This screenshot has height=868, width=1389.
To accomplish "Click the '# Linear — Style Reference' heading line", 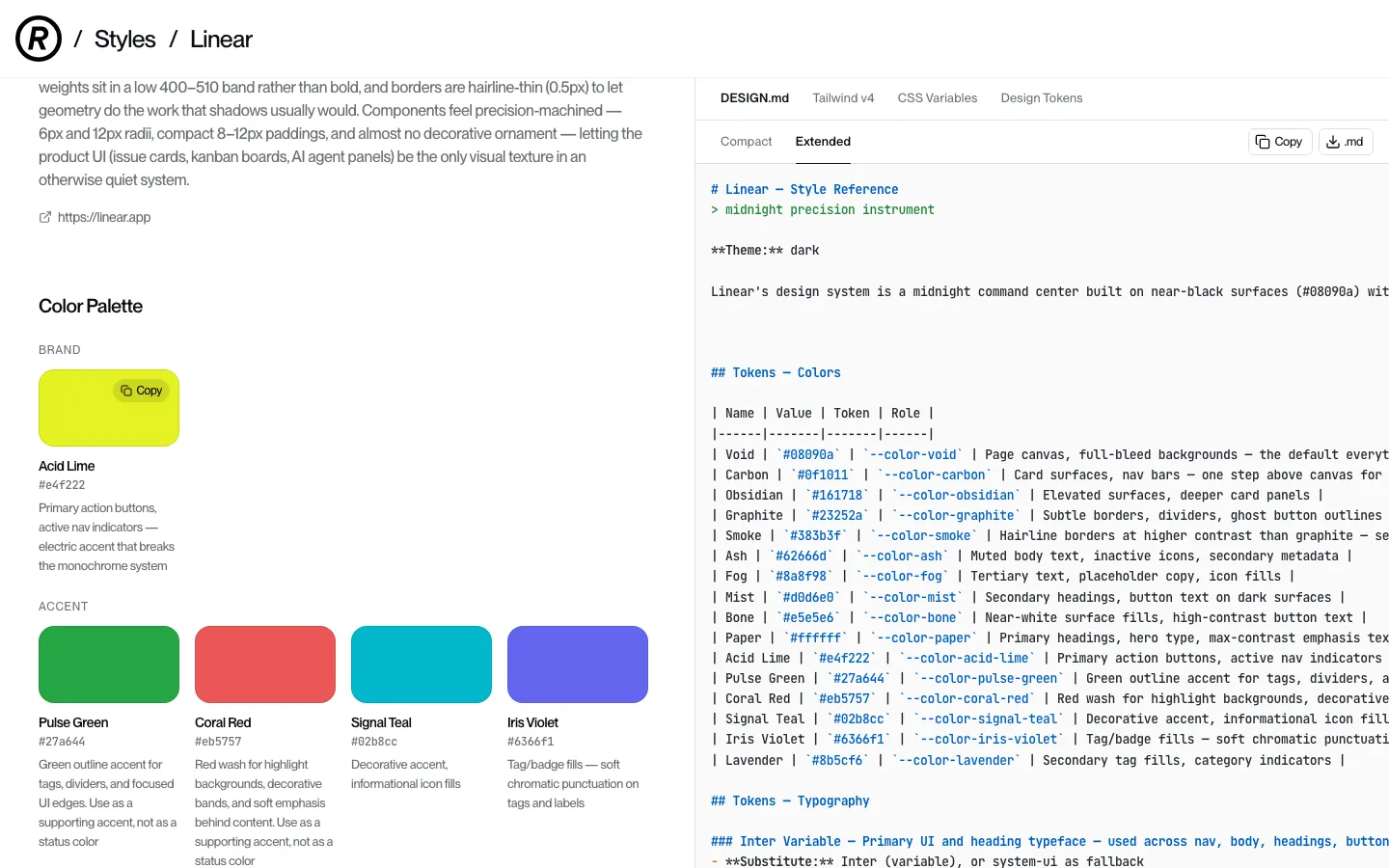I will pos(804,190).
